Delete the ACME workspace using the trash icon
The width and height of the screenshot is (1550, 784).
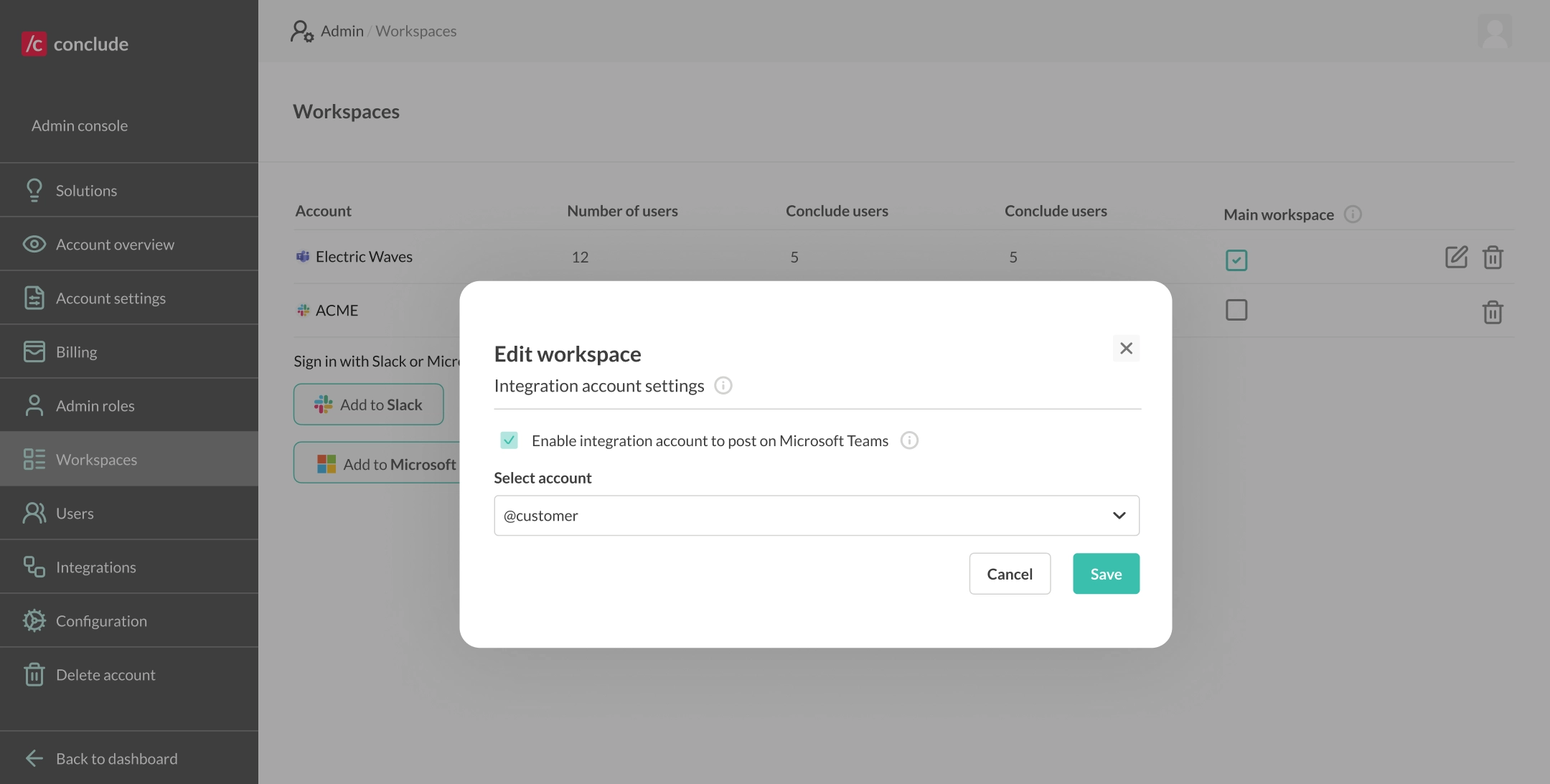1493,312
